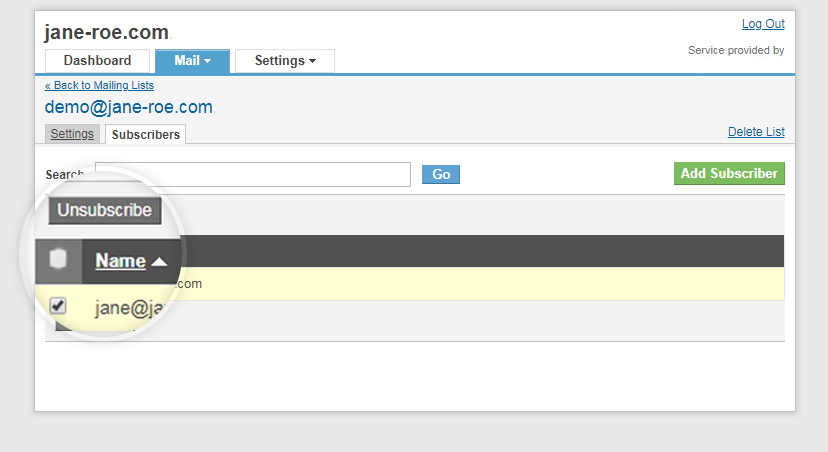Focus the subscriber Search input field
This screenshot has height=452, width=828.
pyautogui.click(x=253, y=174)
